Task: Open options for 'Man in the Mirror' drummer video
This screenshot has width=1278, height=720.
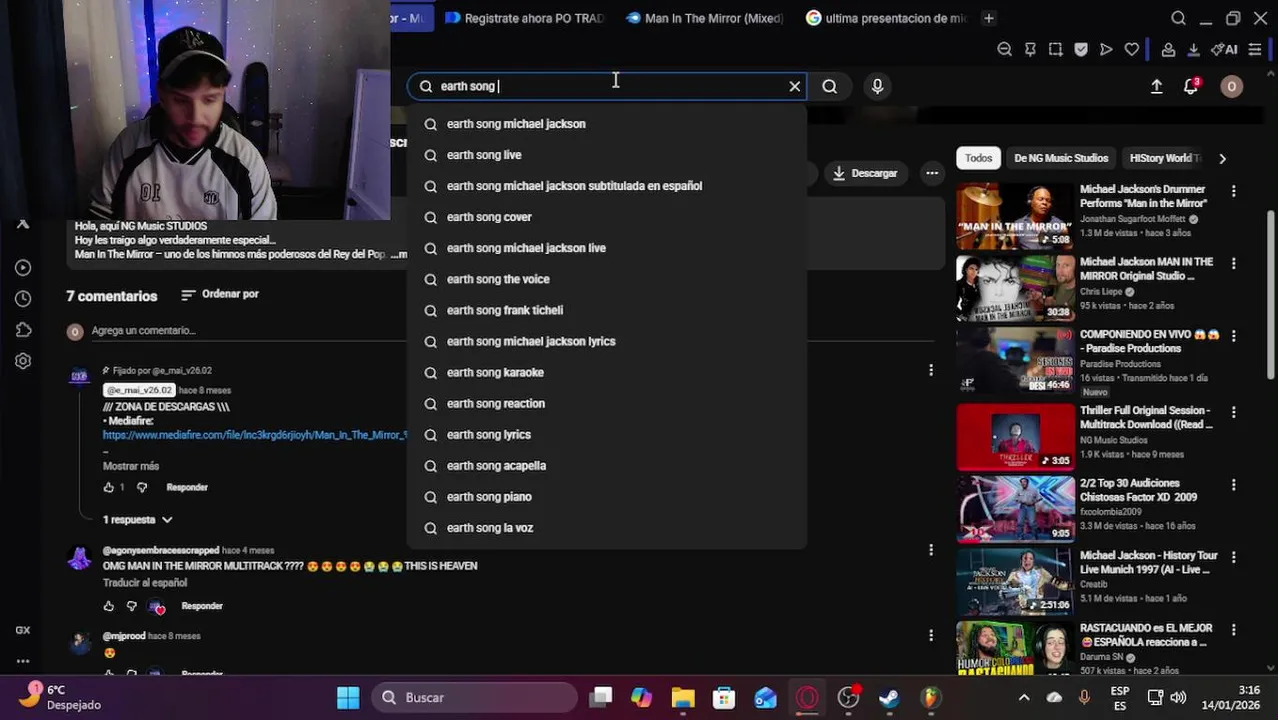Action: point(1233,191)
